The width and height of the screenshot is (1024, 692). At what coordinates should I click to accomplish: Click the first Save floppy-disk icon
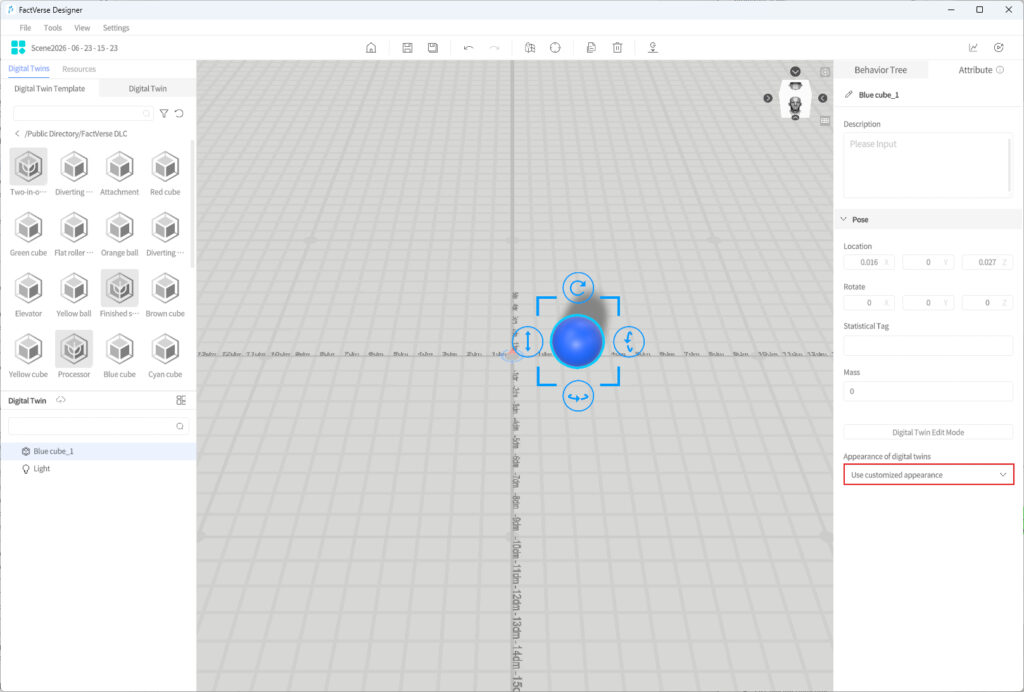click(407, 48)
